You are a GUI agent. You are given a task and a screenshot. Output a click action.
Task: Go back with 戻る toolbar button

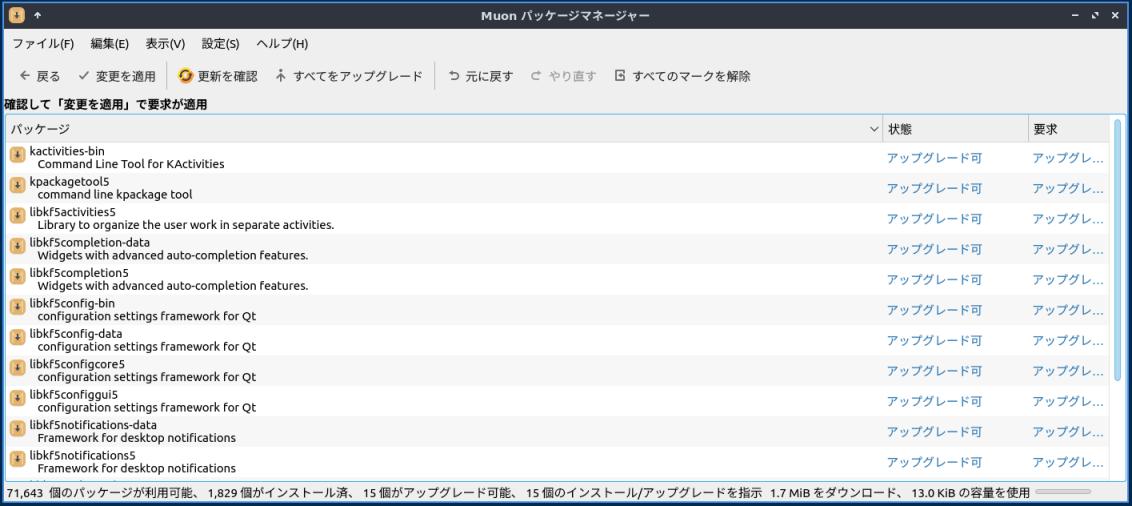point(40,76)
